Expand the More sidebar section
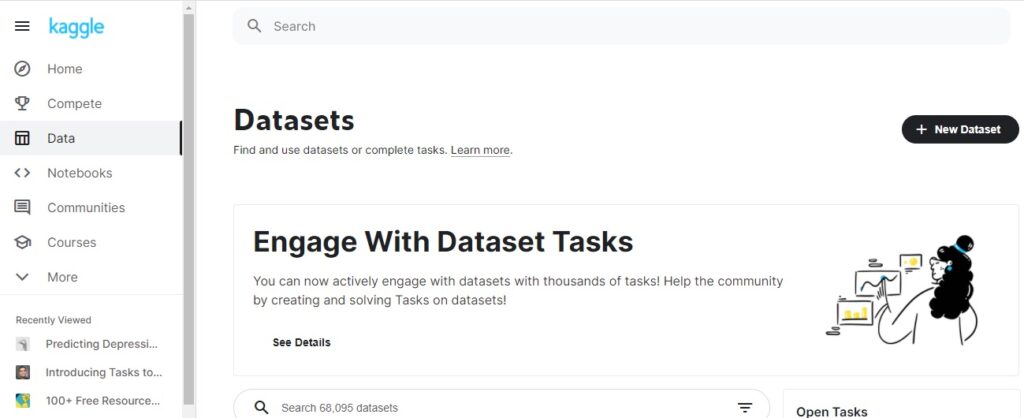This screenshot has height=418, width=1024. coord(91,277)
